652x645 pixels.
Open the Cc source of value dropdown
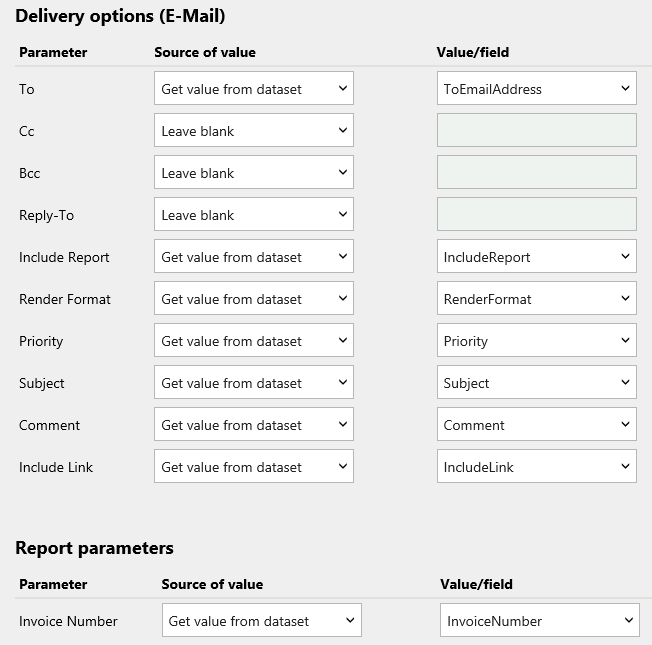253,131
